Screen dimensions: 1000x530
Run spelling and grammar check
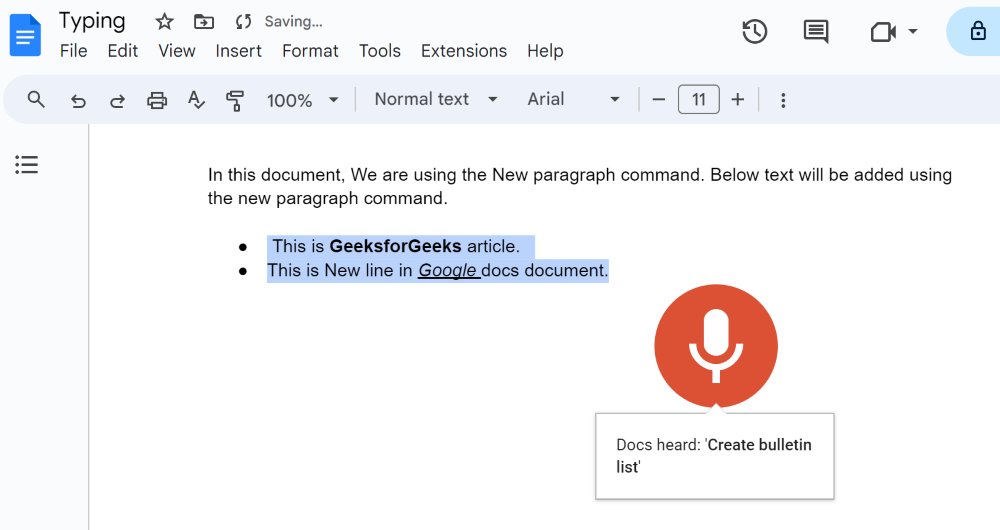click(197, 100)
